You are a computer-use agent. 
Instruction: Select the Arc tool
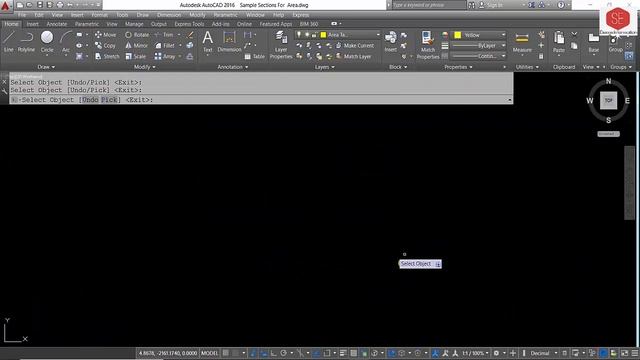pyautogui.click(x=66, y=42)
